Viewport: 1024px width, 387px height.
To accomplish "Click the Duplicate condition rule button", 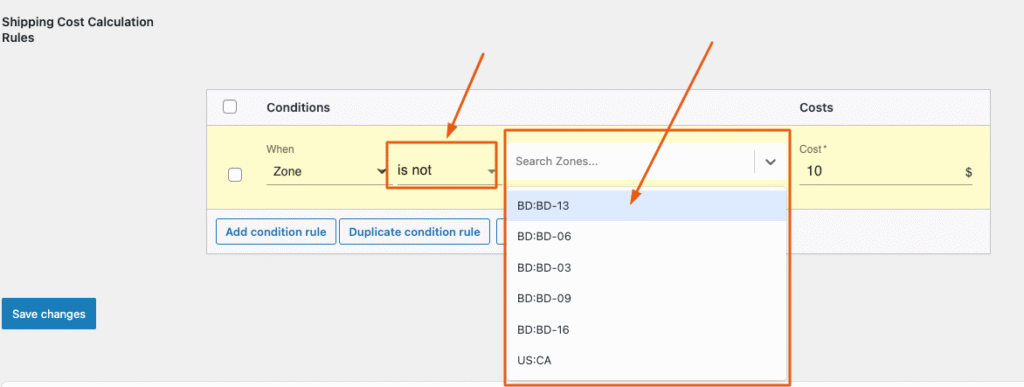I will [414, 232].
